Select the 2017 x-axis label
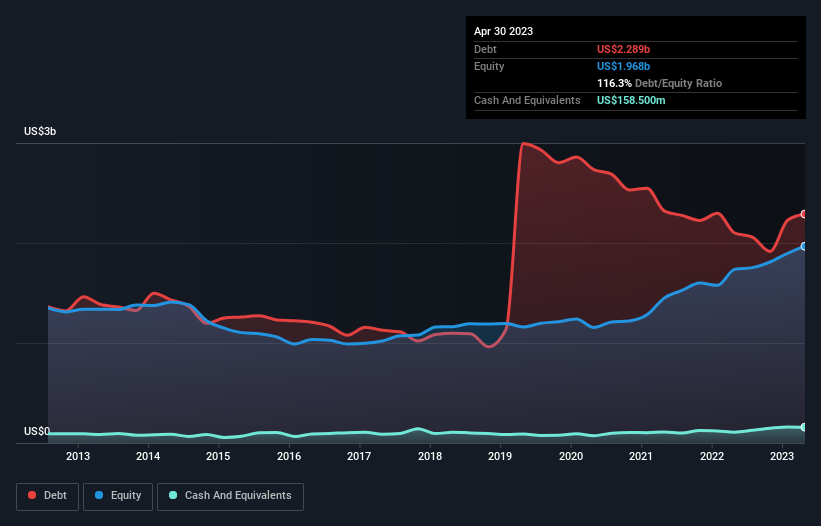The width and height of the screenshot is (821, 526). point(359,456)
